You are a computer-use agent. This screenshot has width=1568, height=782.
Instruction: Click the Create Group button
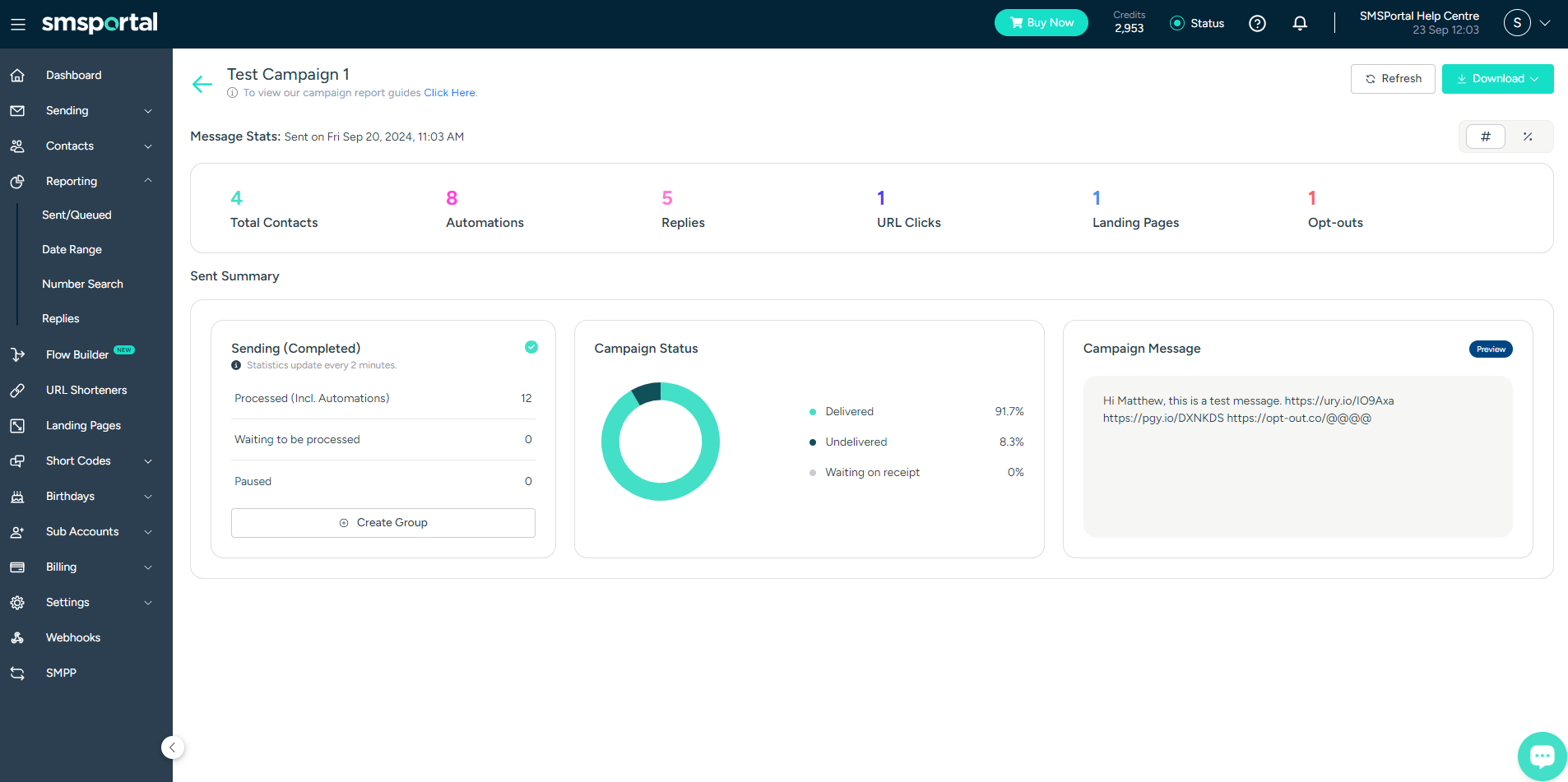(383, 523)
